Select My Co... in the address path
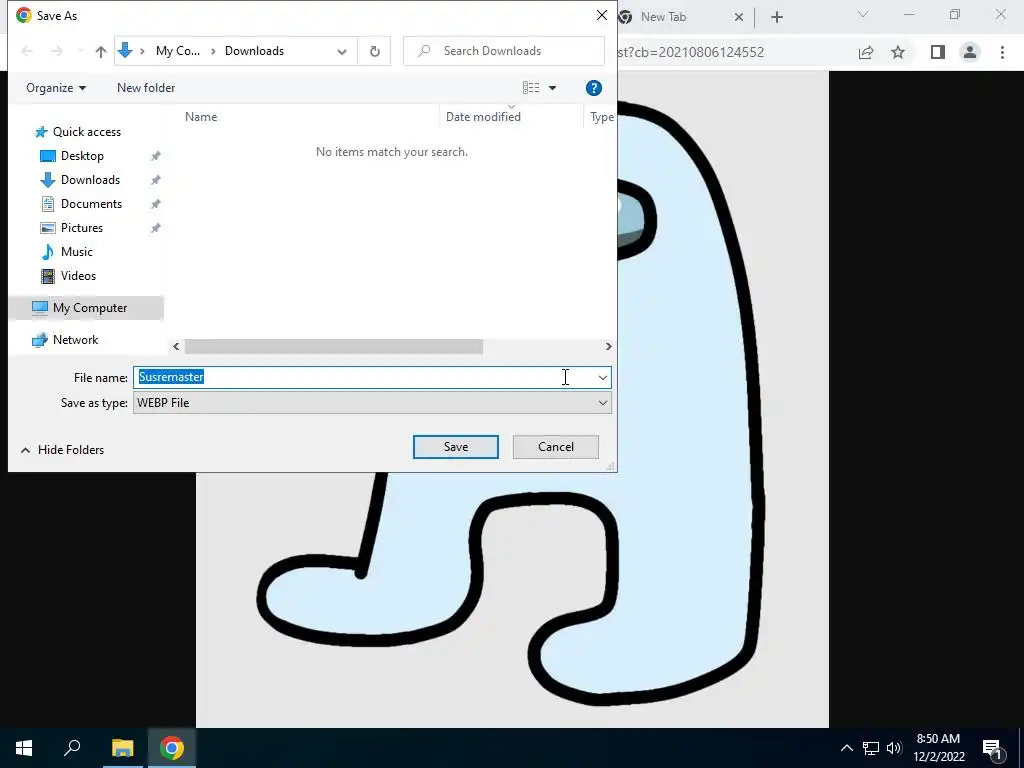Viewport: 1024px width, 768px height. (178, 51)
